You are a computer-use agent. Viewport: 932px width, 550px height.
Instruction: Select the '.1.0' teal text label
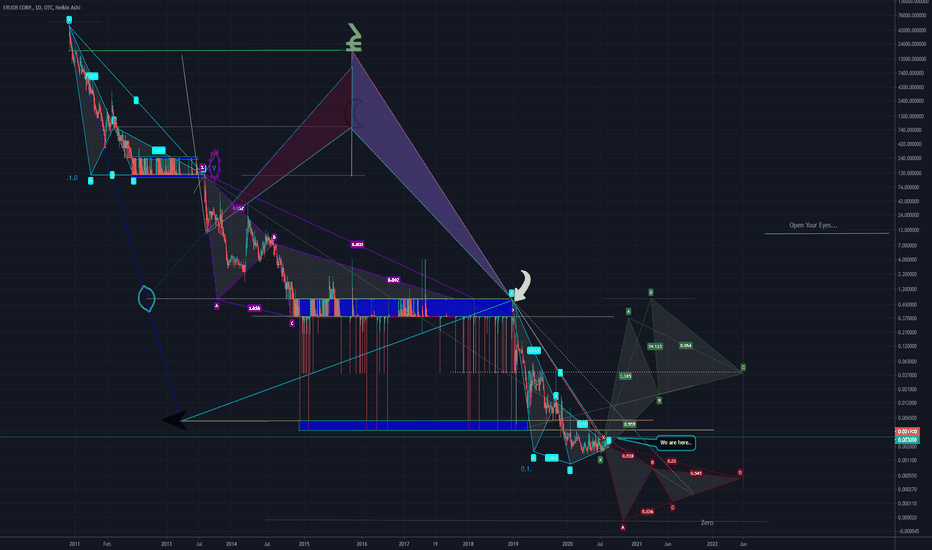coord(72,178)
